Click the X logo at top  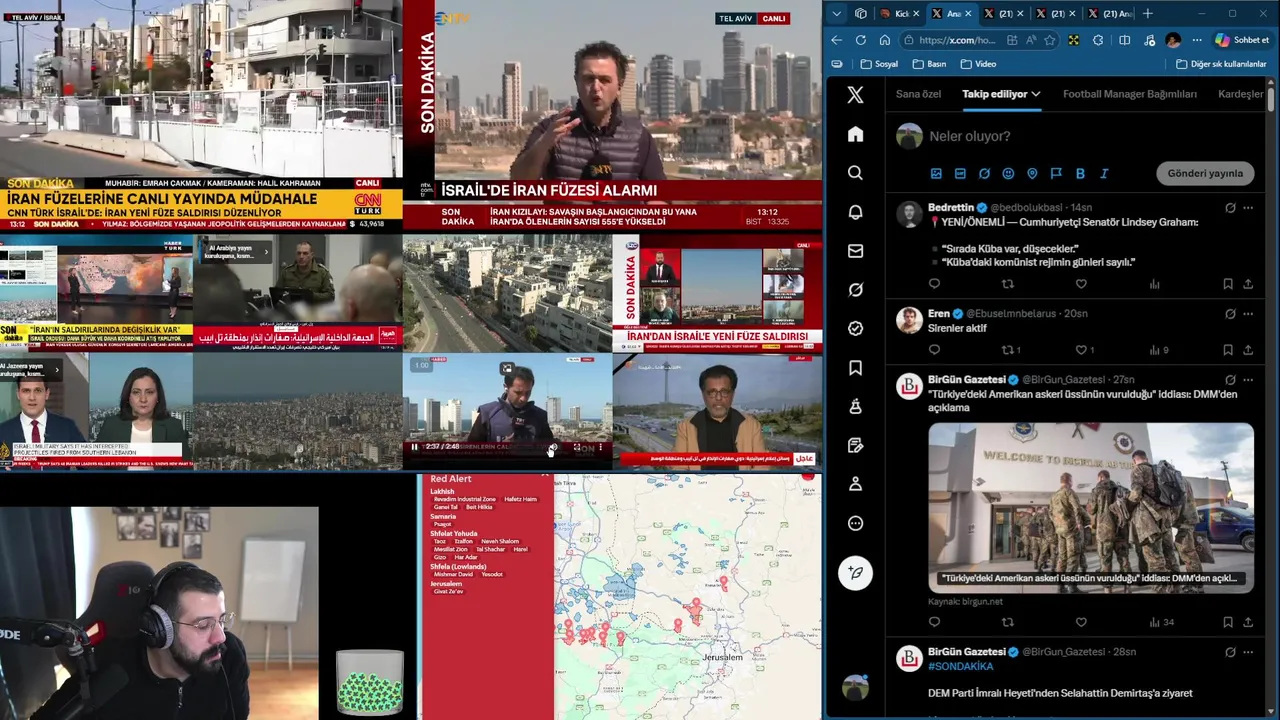[855, 95]
